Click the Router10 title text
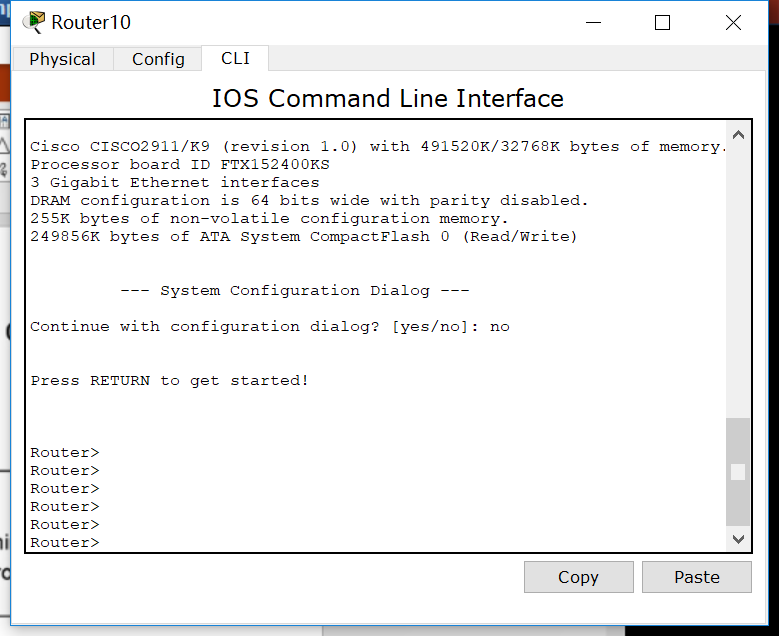The height and width of the screenshot is (636, 779). (91, 22)
